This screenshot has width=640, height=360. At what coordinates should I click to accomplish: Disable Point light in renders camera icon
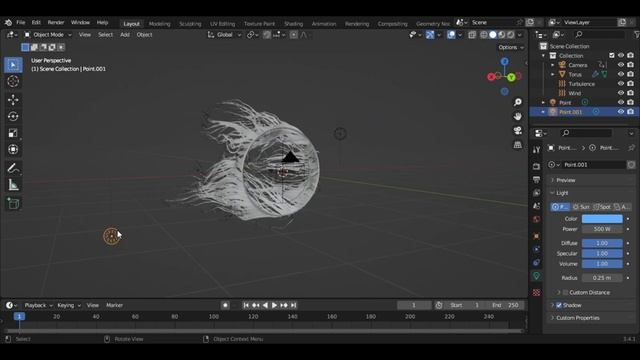(x=631, y=102)
